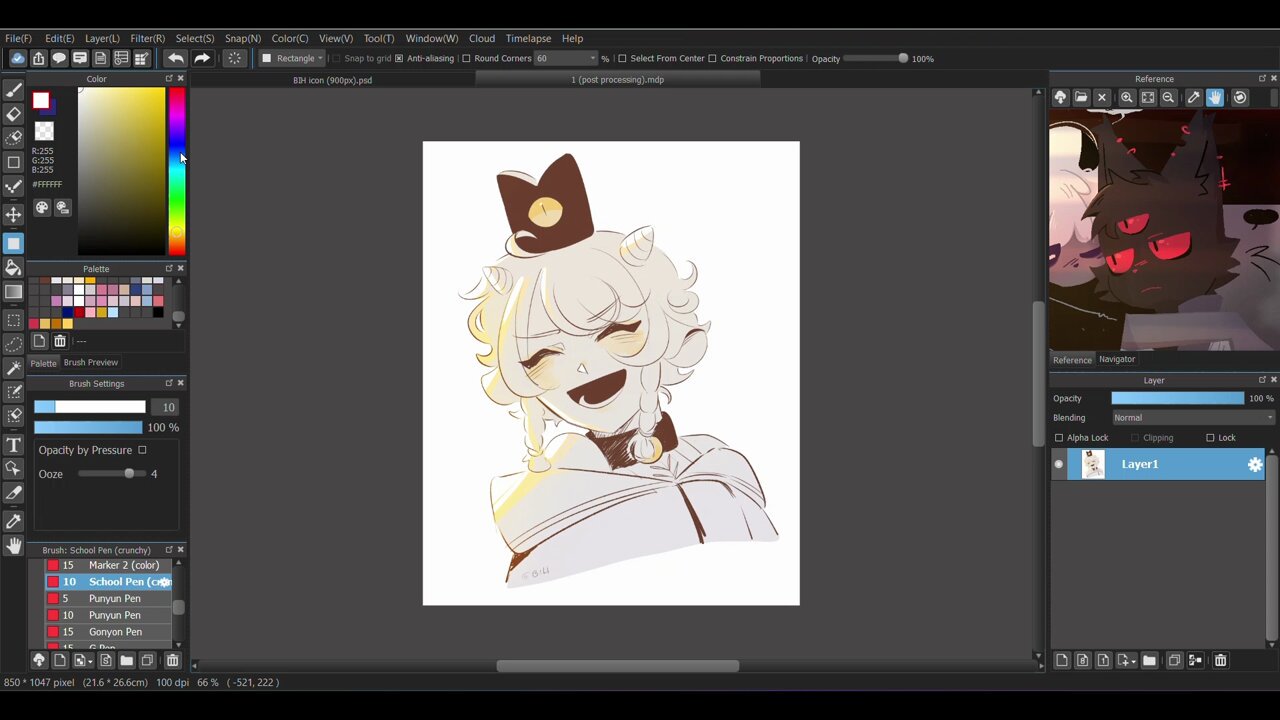The height and width of the screenshot is (720, 1280).
Task: Select the Brush tool in the left toolbar
Action: tap(13, 90)
